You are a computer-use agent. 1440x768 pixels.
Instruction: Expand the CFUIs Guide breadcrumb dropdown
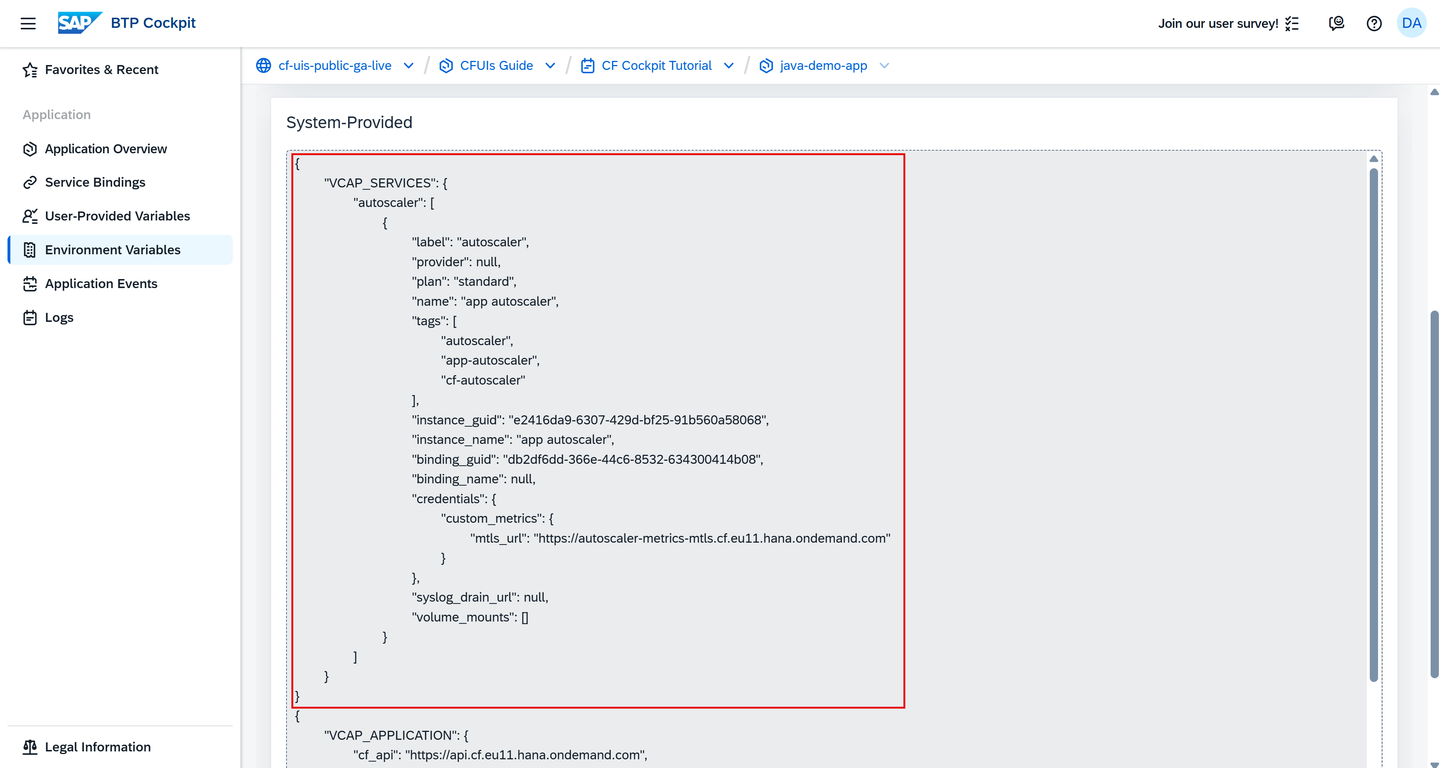click(x=550, y=66)
